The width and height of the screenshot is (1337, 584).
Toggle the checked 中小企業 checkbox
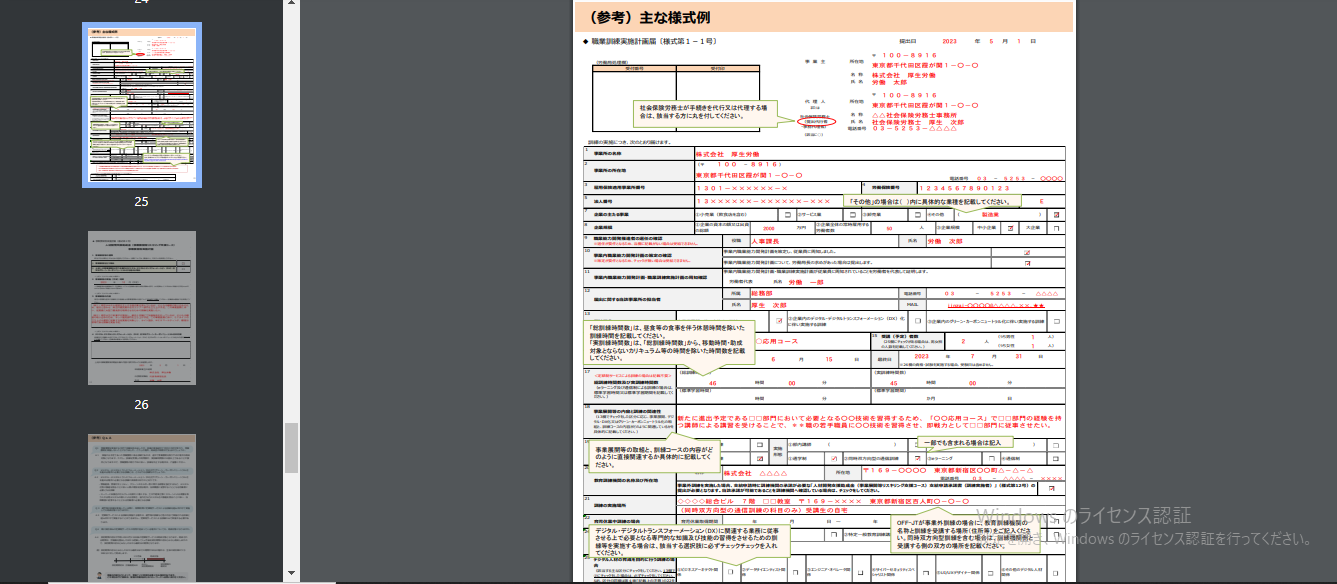click(1010, 228)
